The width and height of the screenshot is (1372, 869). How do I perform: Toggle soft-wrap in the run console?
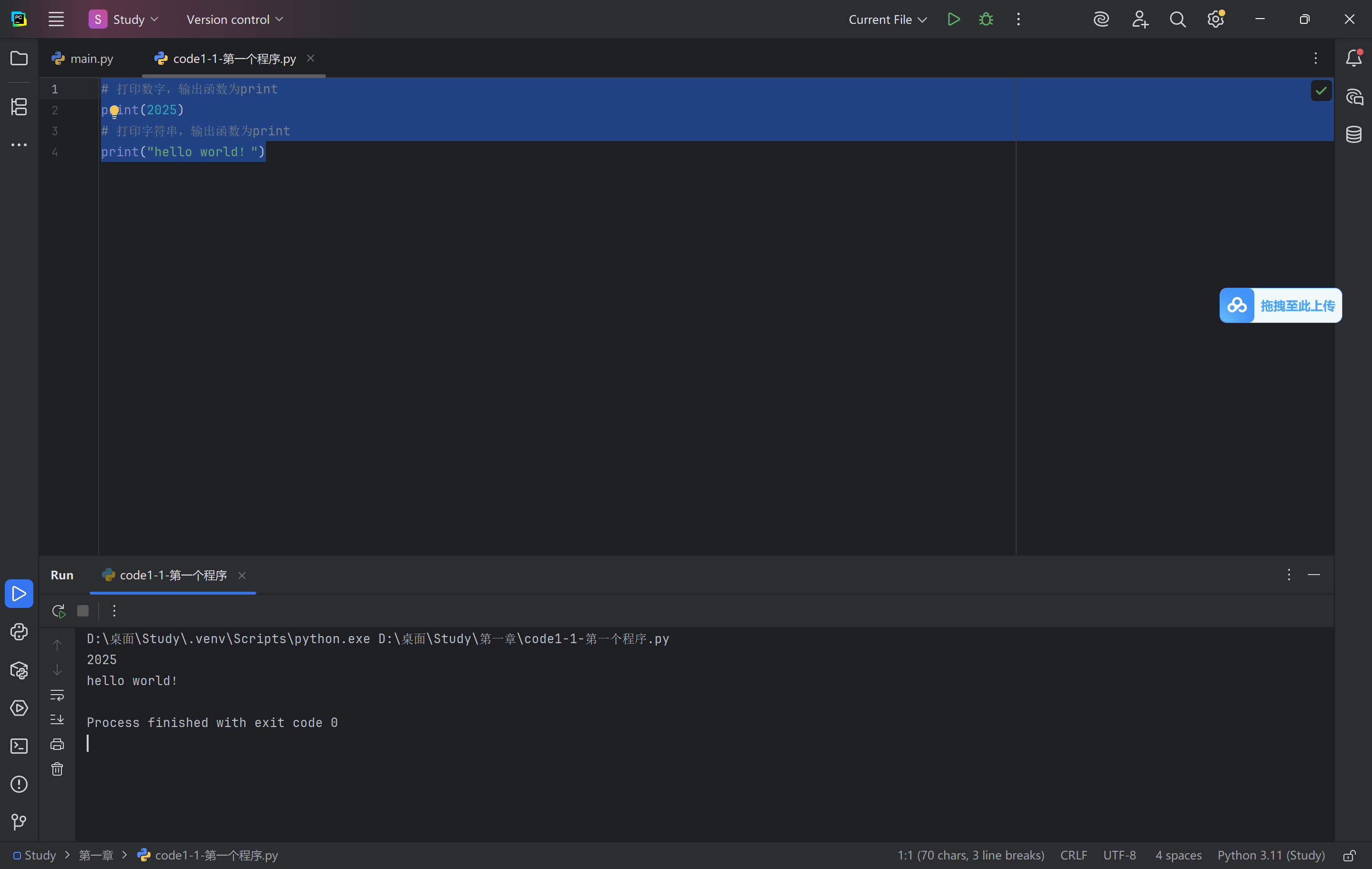pyautogui.click(x=57, y=695)
